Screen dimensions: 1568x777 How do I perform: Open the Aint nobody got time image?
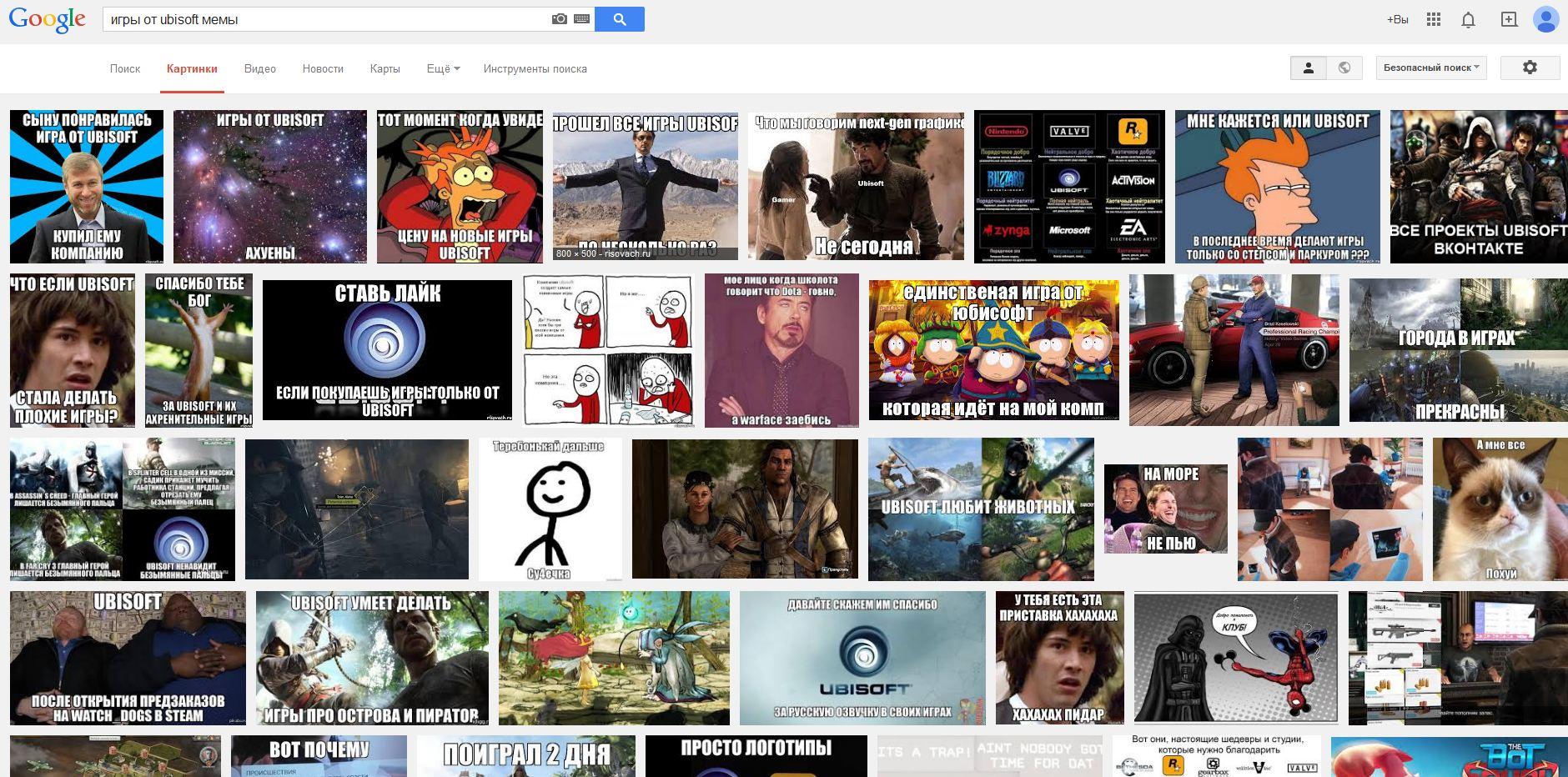(989, 756)
